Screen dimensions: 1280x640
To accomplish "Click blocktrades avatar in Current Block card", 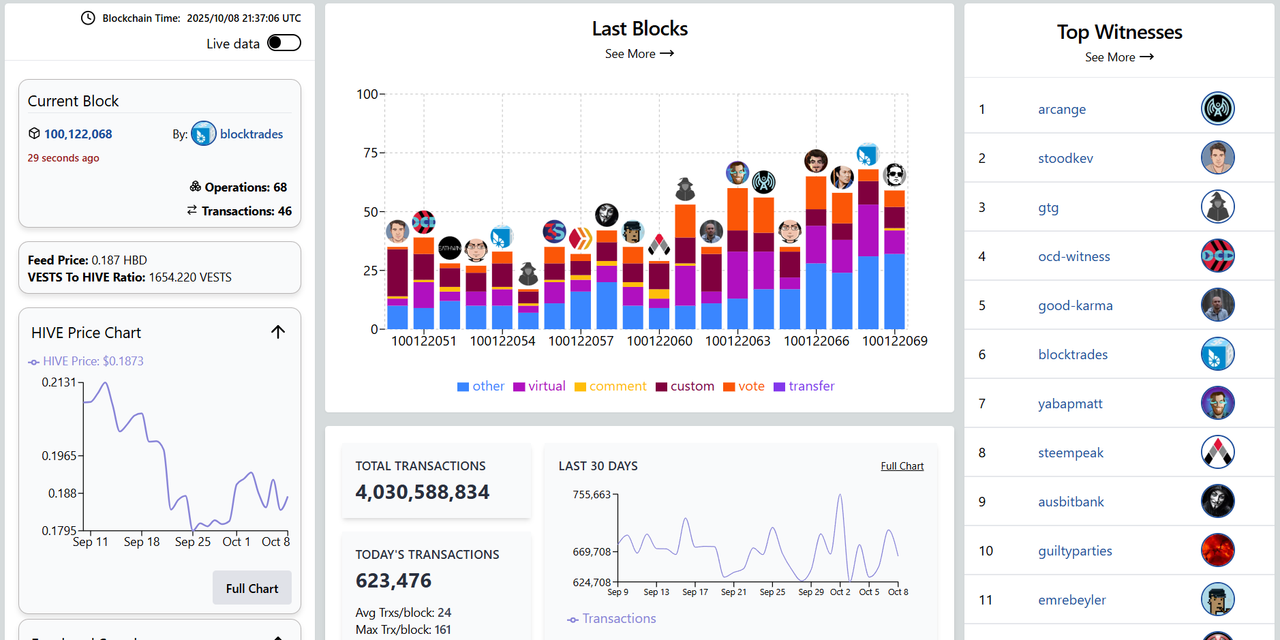I will (204, 134).
